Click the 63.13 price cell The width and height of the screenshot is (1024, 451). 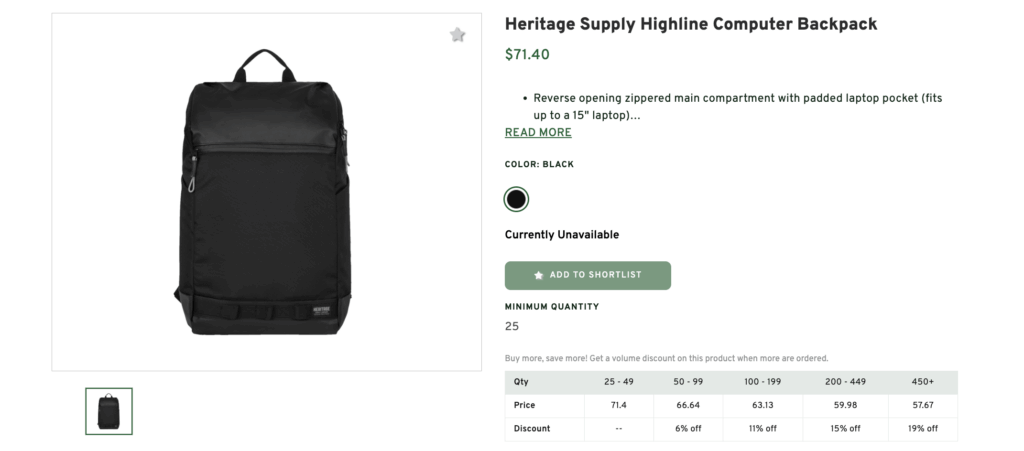coord(763,405)
